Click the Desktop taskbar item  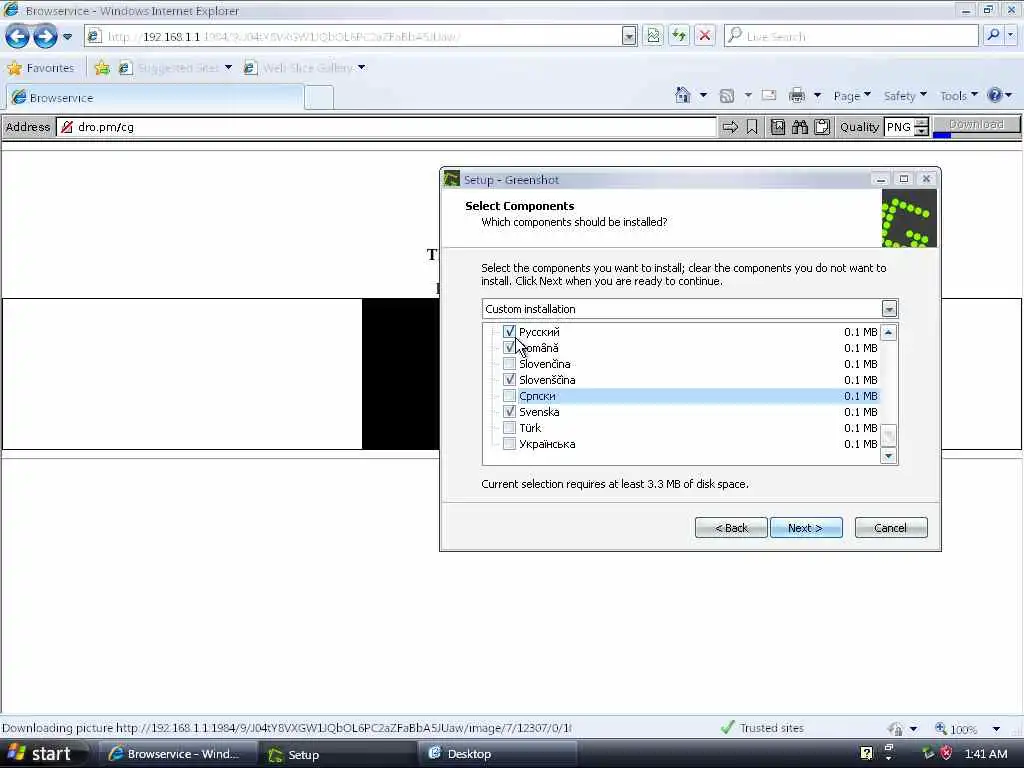498,754
